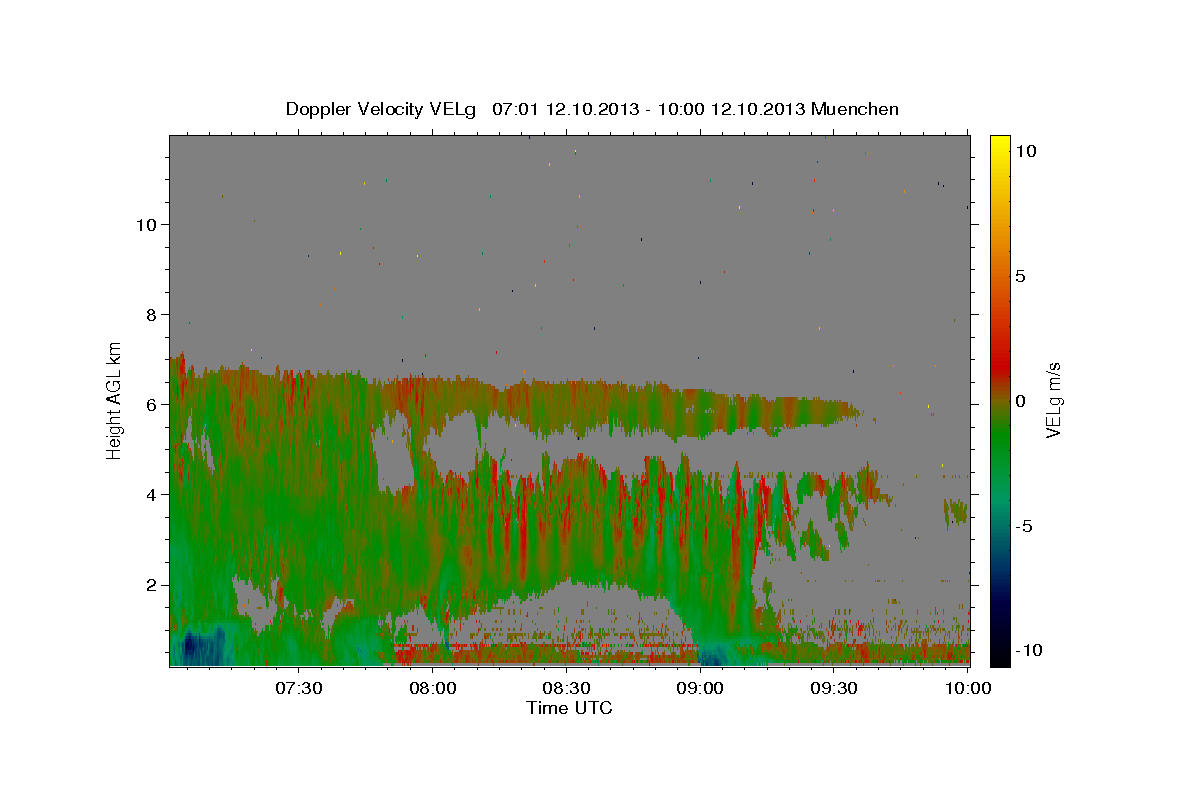Click the colorbar label -10
This screenshot has width=1200, height=800.
coord(1030,651)
